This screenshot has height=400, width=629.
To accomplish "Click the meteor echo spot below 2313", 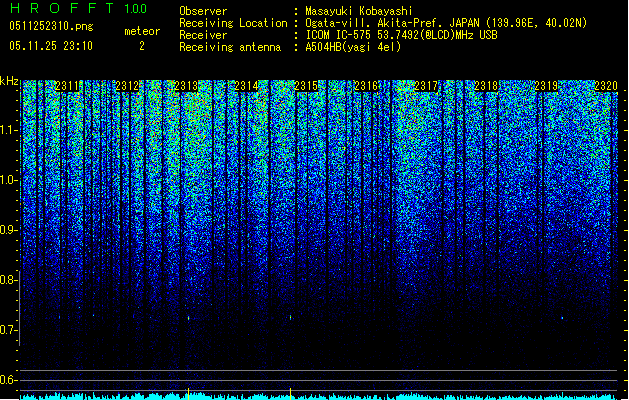I will (x=188, y=318).
